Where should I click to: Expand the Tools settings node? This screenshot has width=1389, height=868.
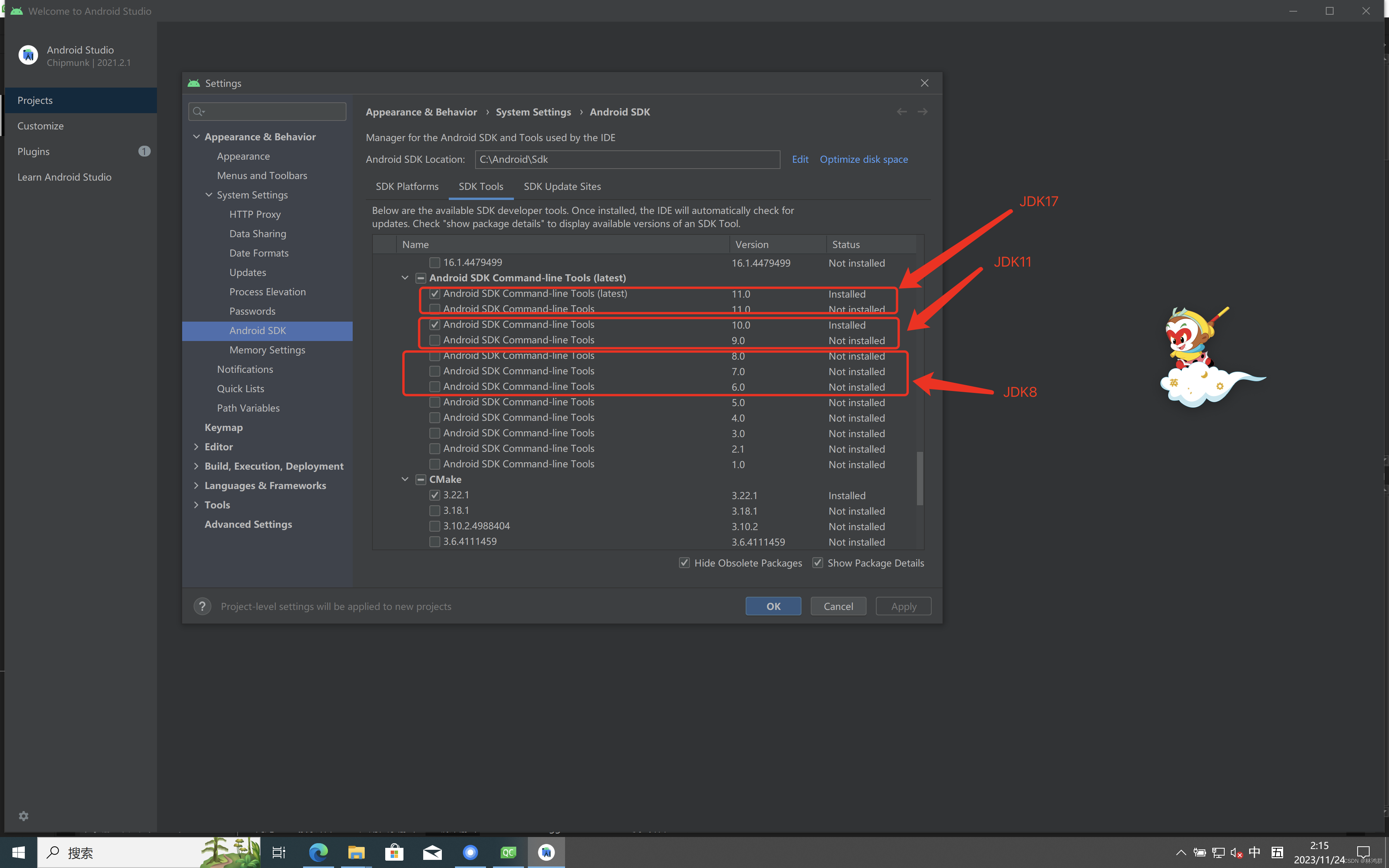[196, 505]
